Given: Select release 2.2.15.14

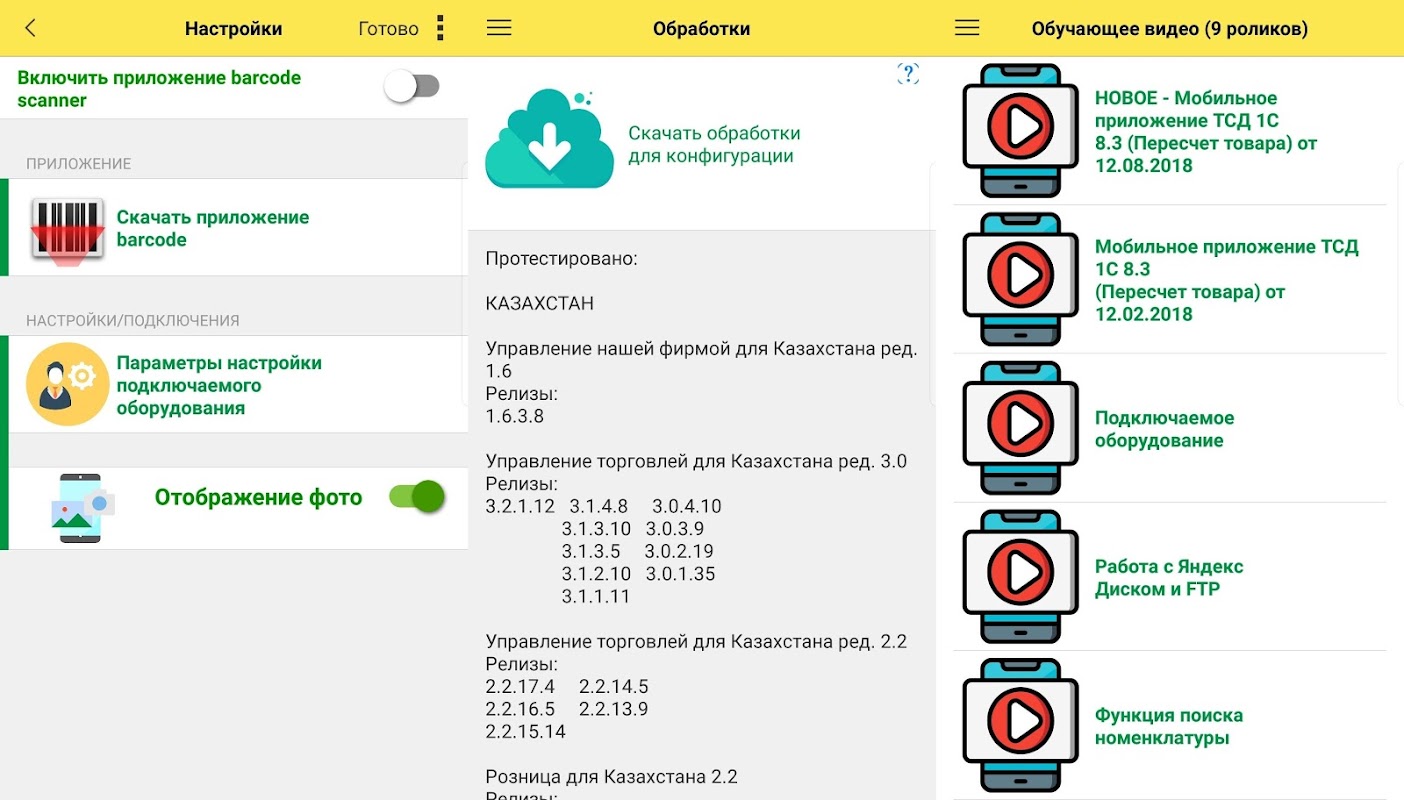Looking at the screenshot, I should coord(526,732).
